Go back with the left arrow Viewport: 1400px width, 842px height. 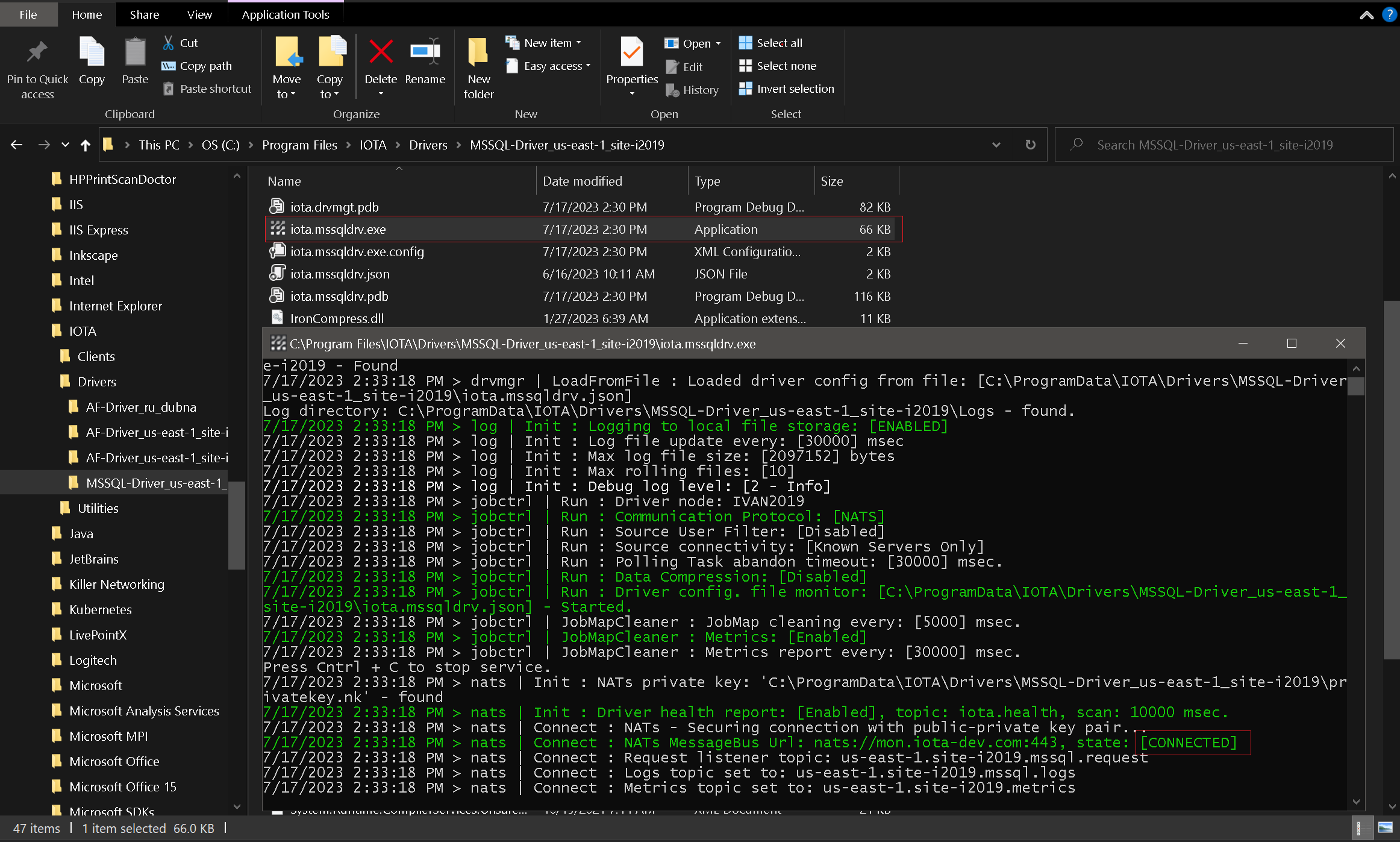pyautogui.click(x=17, y=145)
